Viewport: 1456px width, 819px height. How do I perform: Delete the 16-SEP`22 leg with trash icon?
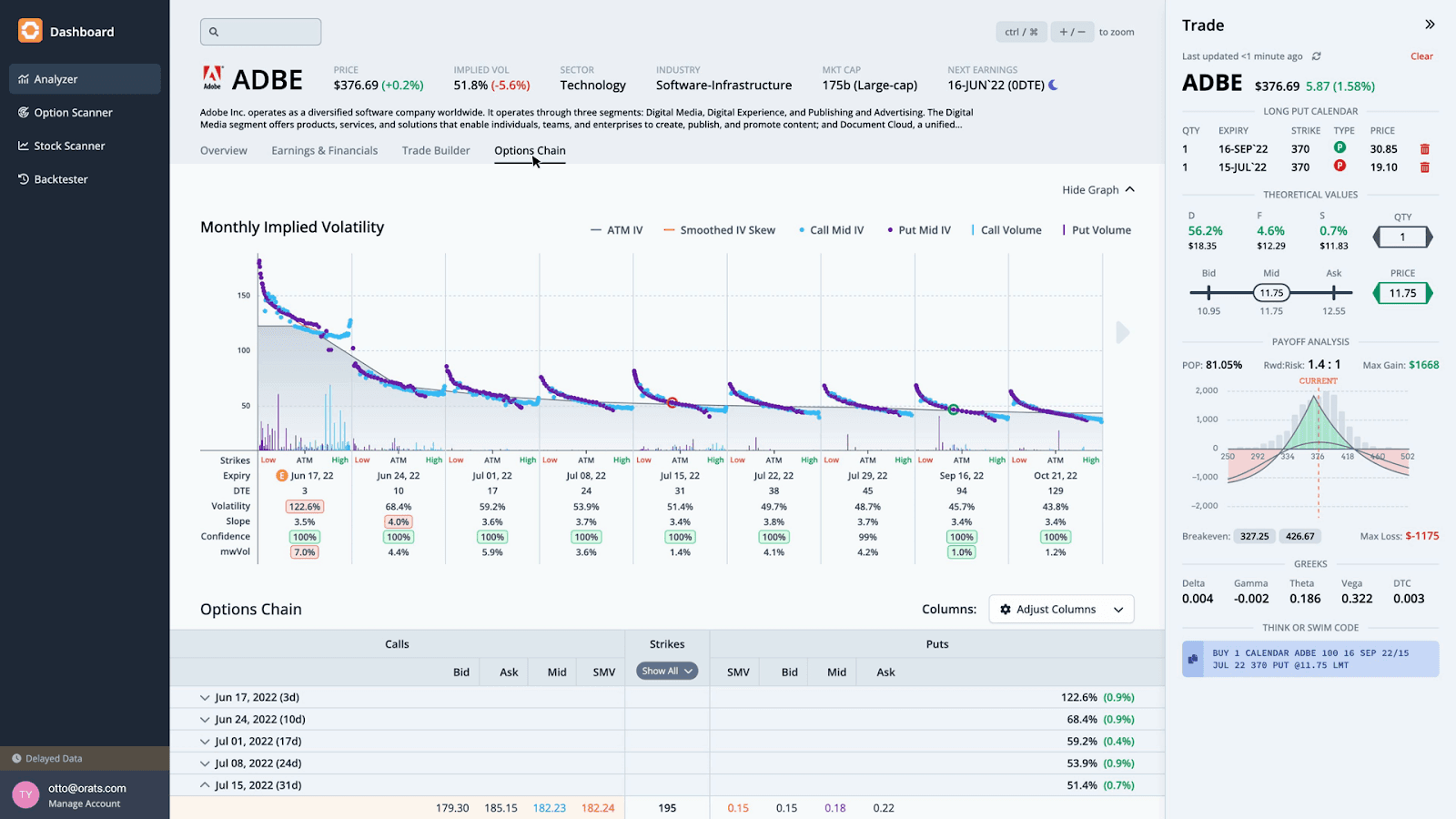coord(1425,149)
